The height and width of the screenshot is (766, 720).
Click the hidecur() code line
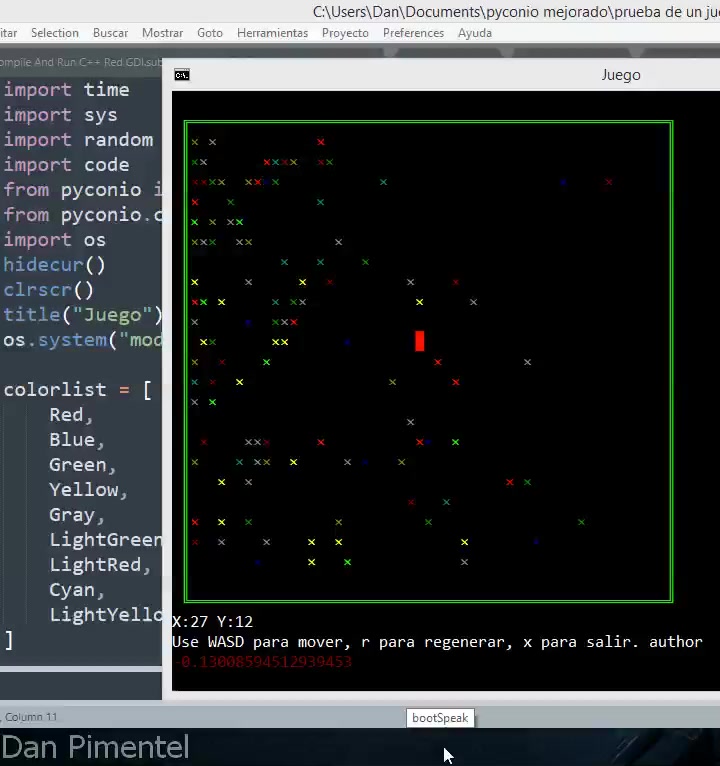[x=55, y=265]
